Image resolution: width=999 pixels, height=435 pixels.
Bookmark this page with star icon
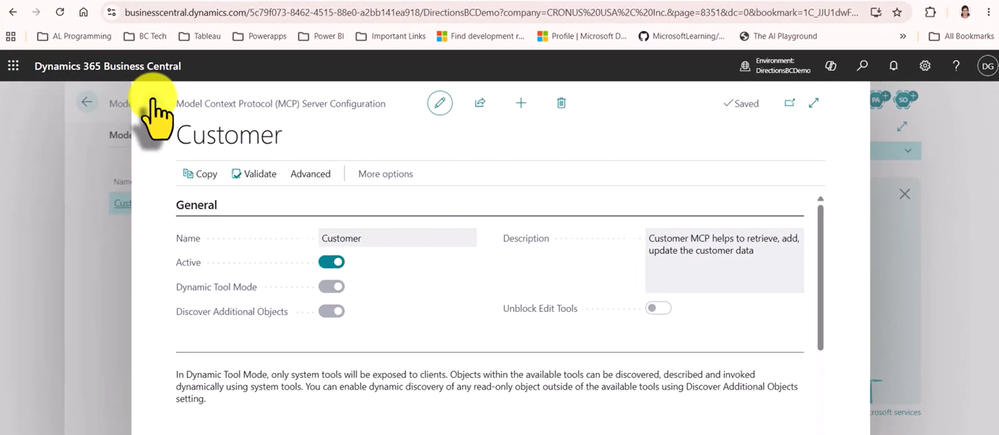[x=897, y=12]
